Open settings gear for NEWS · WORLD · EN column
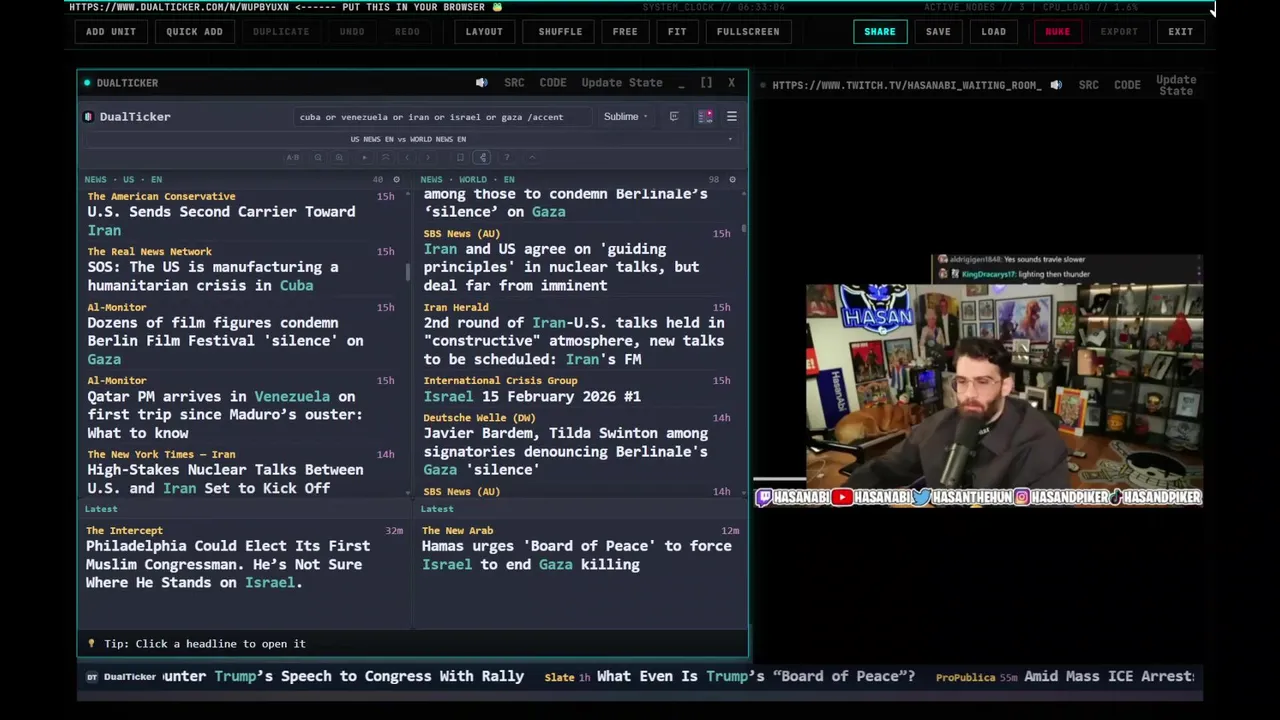Viewport: 1280px width, 720px height. 732,180
